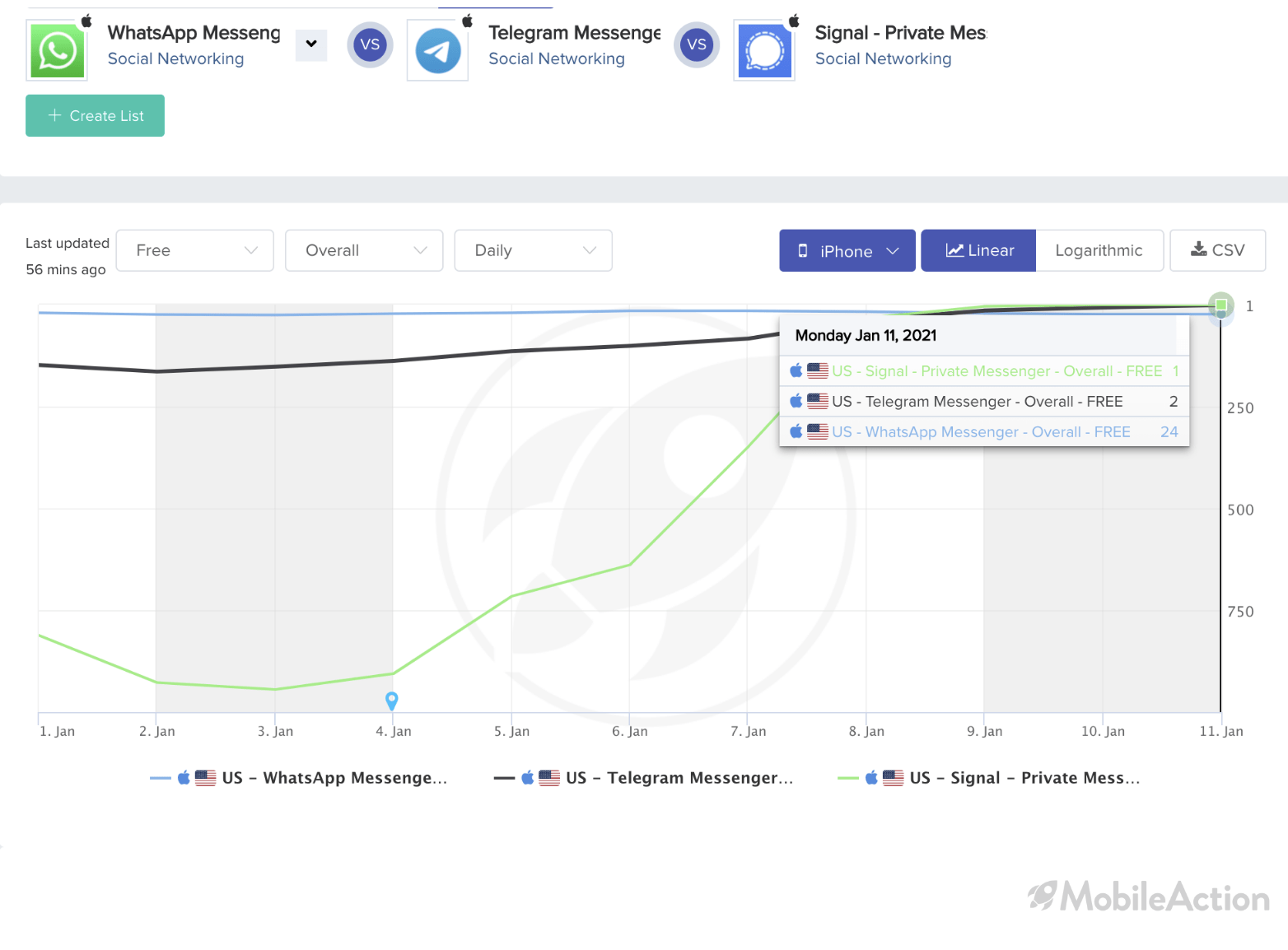This screenshot has width=1288, height=950.
Task: Click the Last updated 56 mins ago text
Action: pos(68,256)
